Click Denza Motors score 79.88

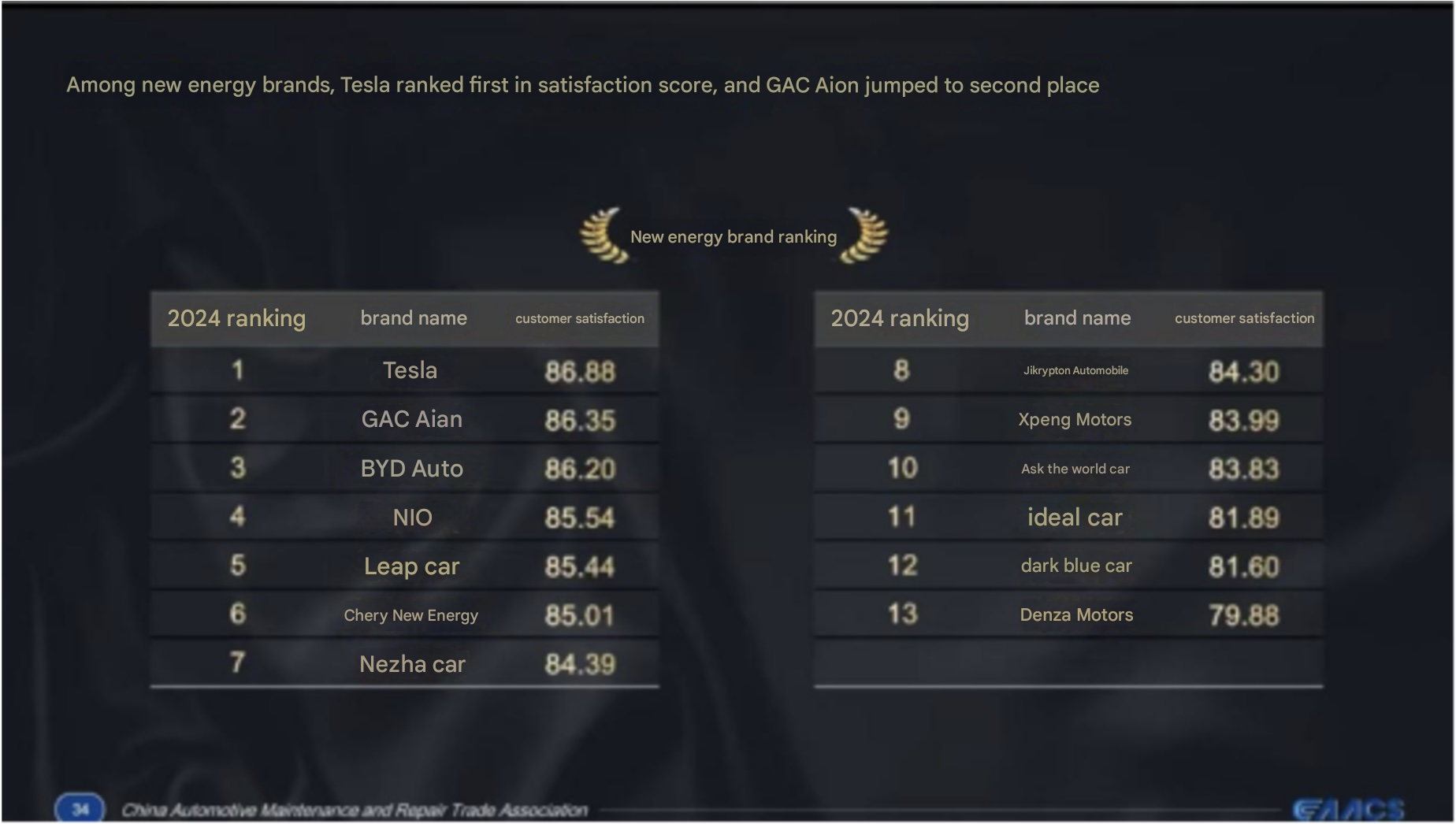click(x=1244, y=615)
